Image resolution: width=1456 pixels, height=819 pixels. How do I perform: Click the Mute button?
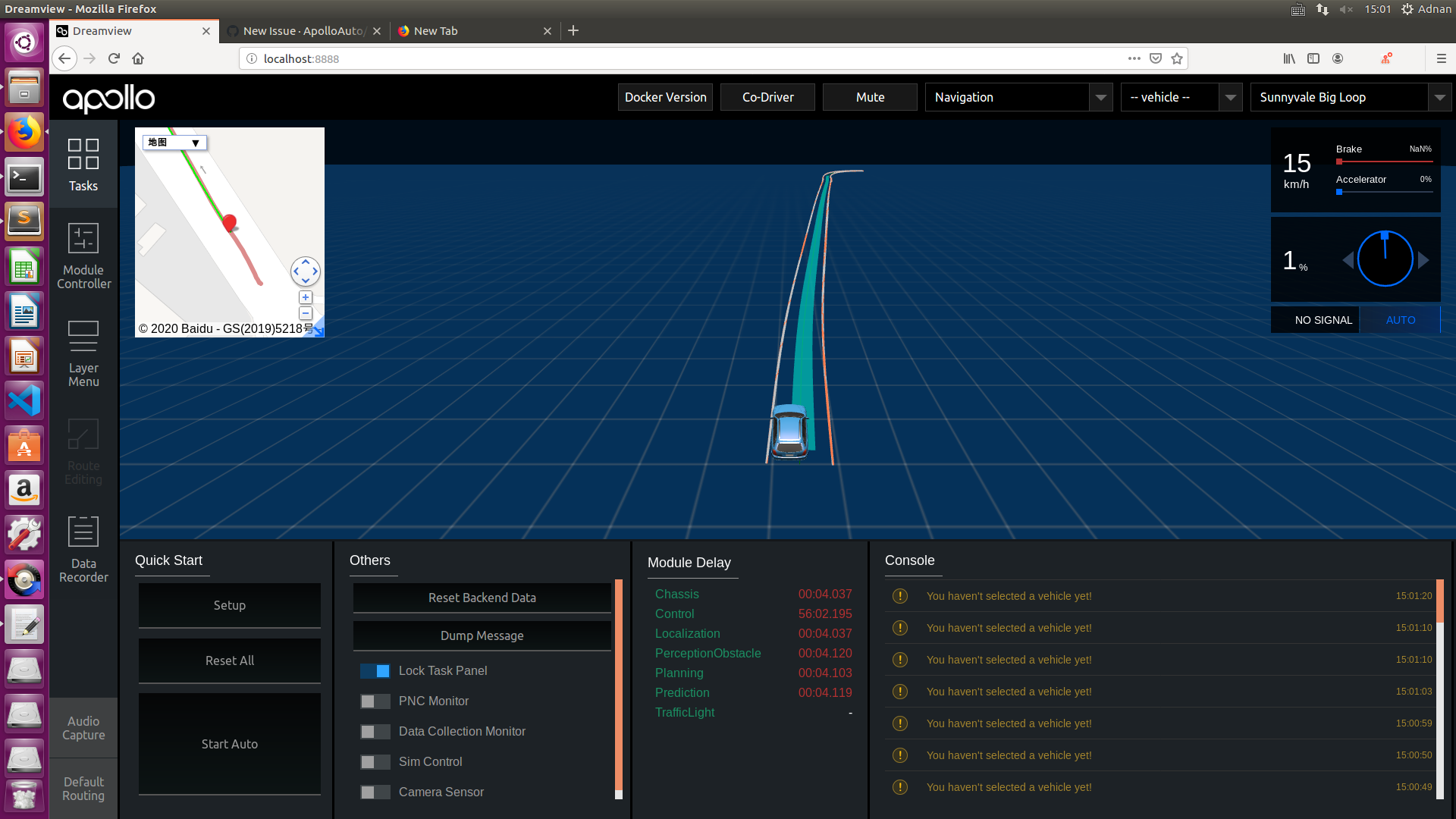click(x=870, y=97)
